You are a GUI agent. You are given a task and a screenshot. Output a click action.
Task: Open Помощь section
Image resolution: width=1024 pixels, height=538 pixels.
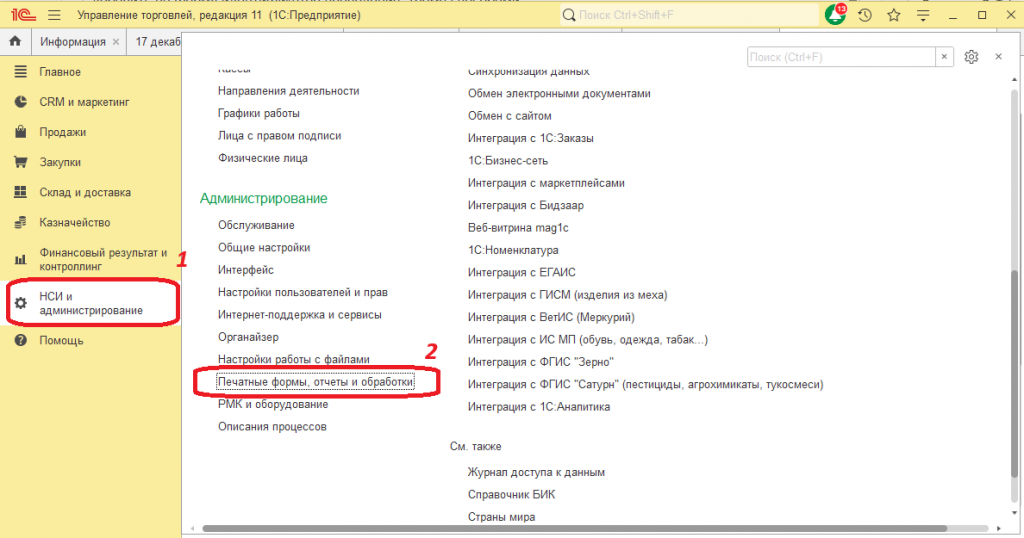[61, 340]
